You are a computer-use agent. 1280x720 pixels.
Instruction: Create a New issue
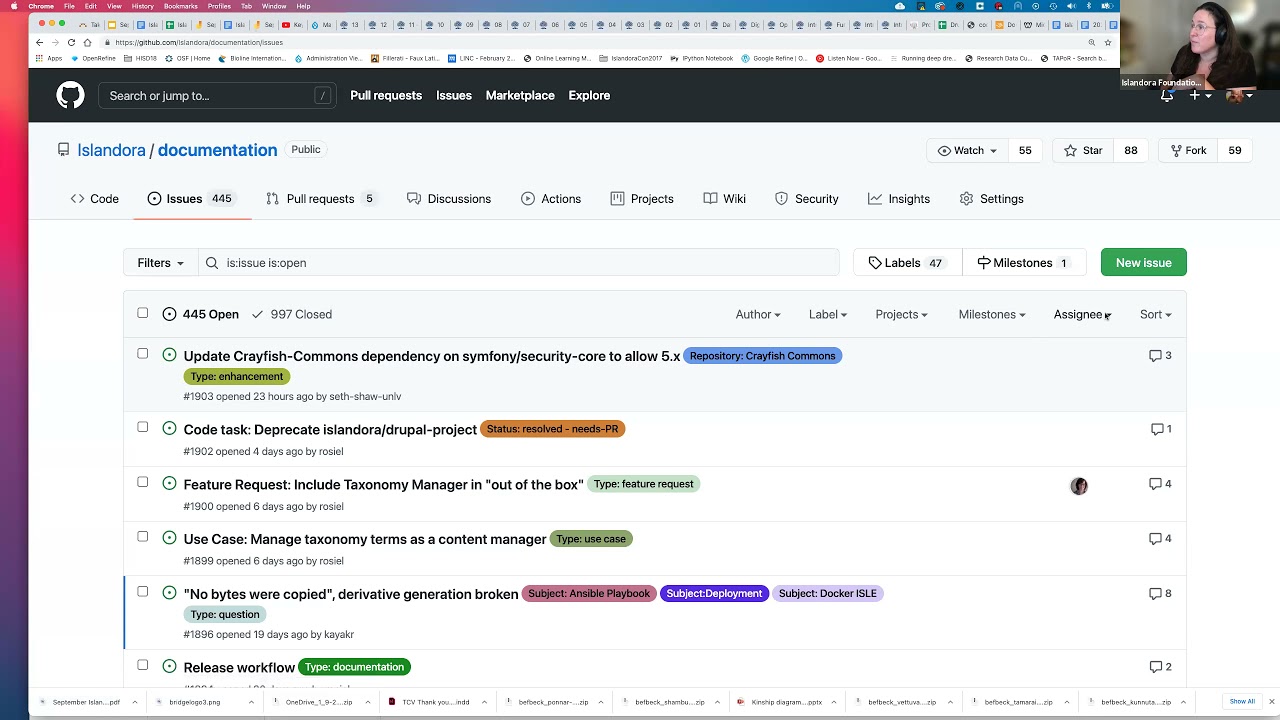(1143, 263)
